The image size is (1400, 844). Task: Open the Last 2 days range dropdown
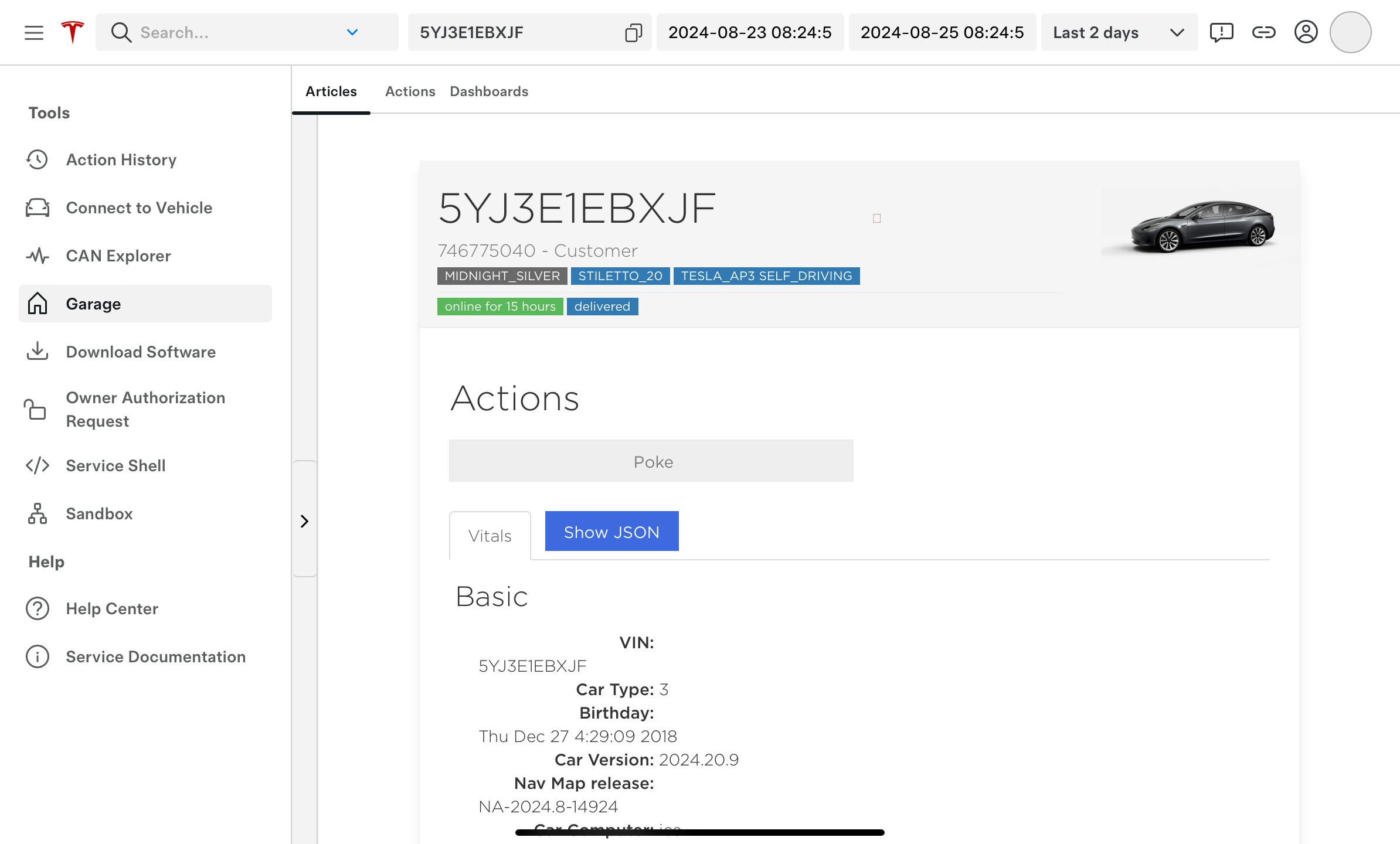click(x=1119, y=32)
